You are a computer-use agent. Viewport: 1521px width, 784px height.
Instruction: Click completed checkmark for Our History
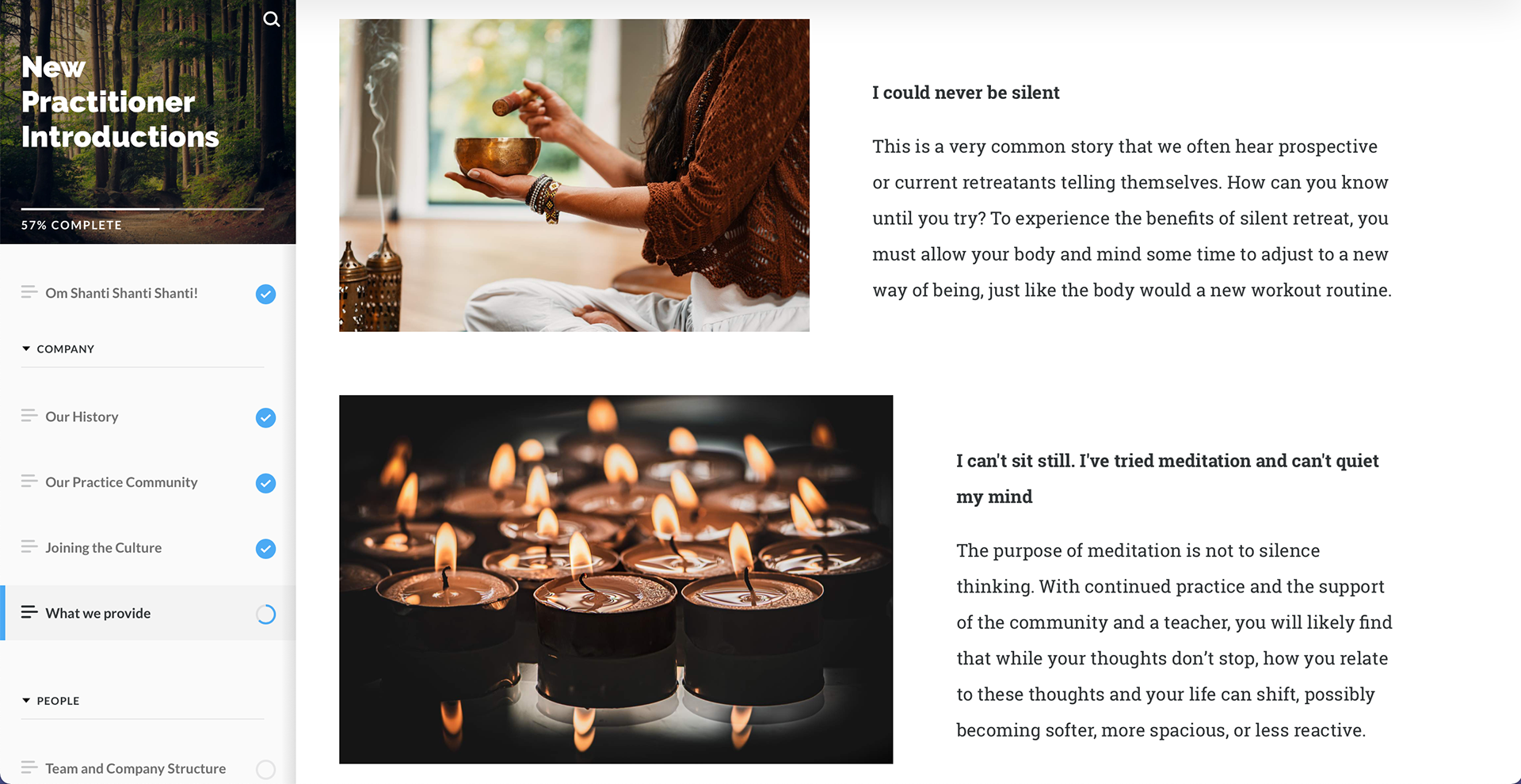coord(266,417)
